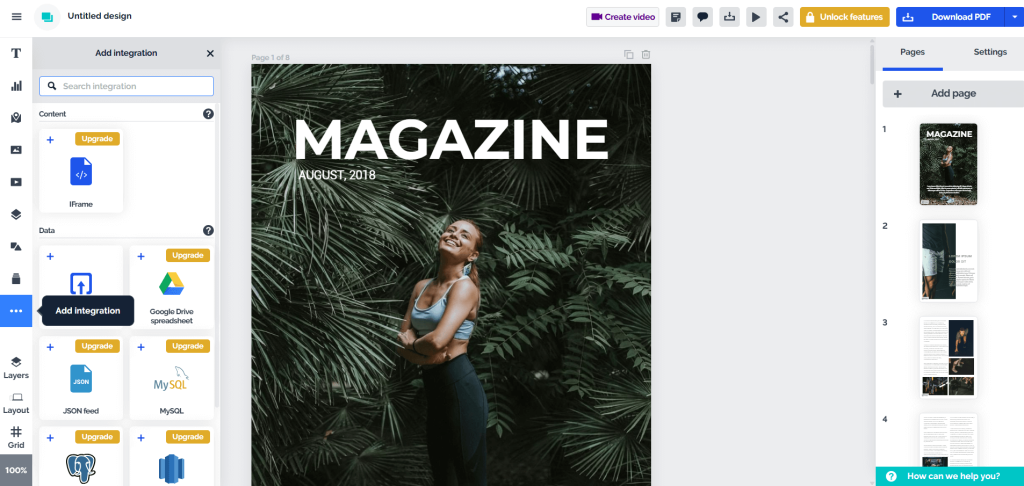1024x486 pixels.
Task: Open the comments speech bubble icon
Action: [703, 17]
